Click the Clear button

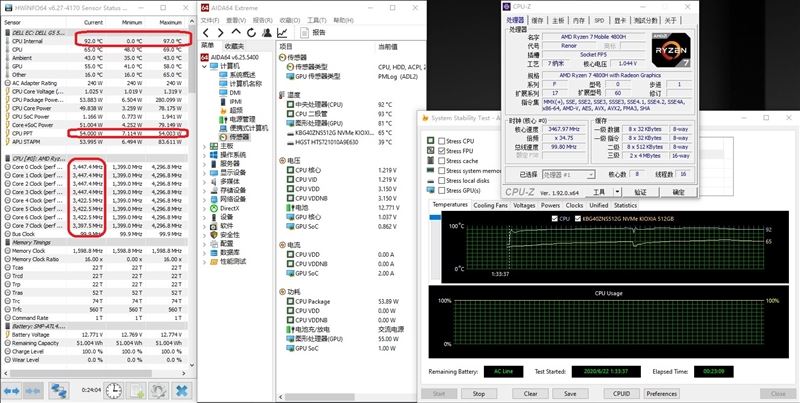click(x=531, y=394)
